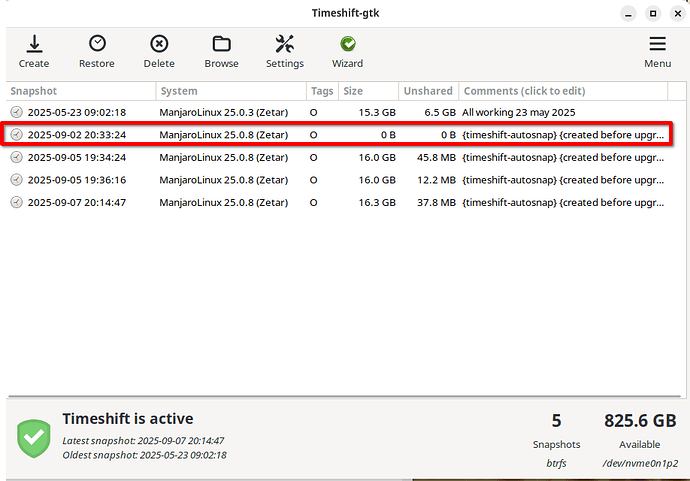Open the hamburger Menu
The width and height of the screenshot is (690, 481).
(x=657, y=44)
